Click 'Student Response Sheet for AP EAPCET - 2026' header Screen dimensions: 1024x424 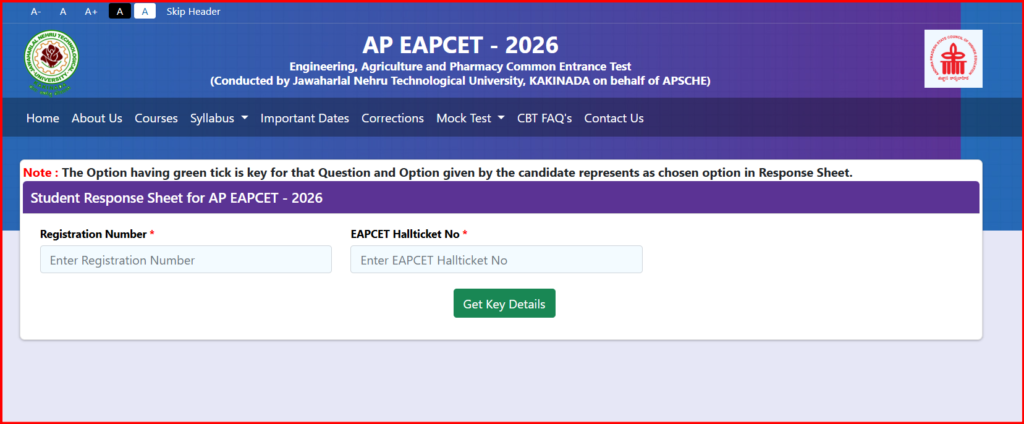tap(176, 198)
